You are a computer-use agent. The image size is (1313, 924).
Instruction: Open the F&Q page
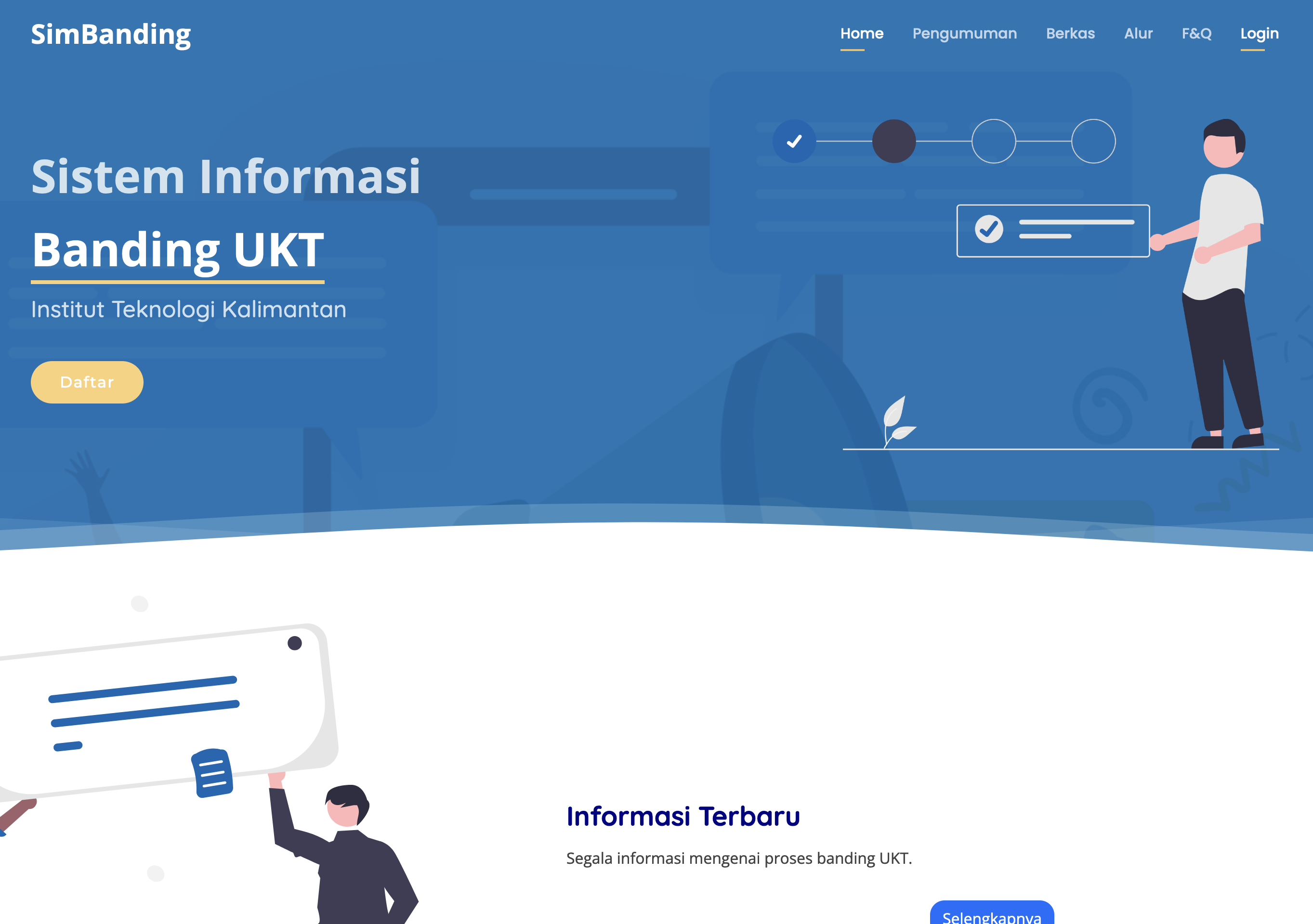click(x=1196, y=34)
